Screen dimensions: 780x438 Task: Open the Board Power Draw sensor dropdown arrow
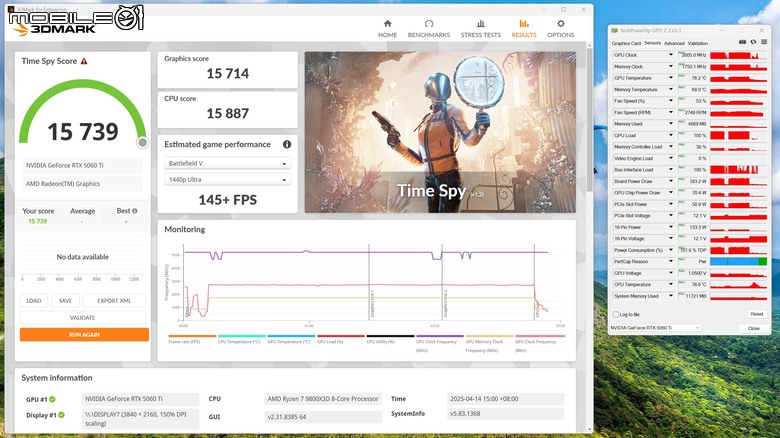[x=671, y=181]
